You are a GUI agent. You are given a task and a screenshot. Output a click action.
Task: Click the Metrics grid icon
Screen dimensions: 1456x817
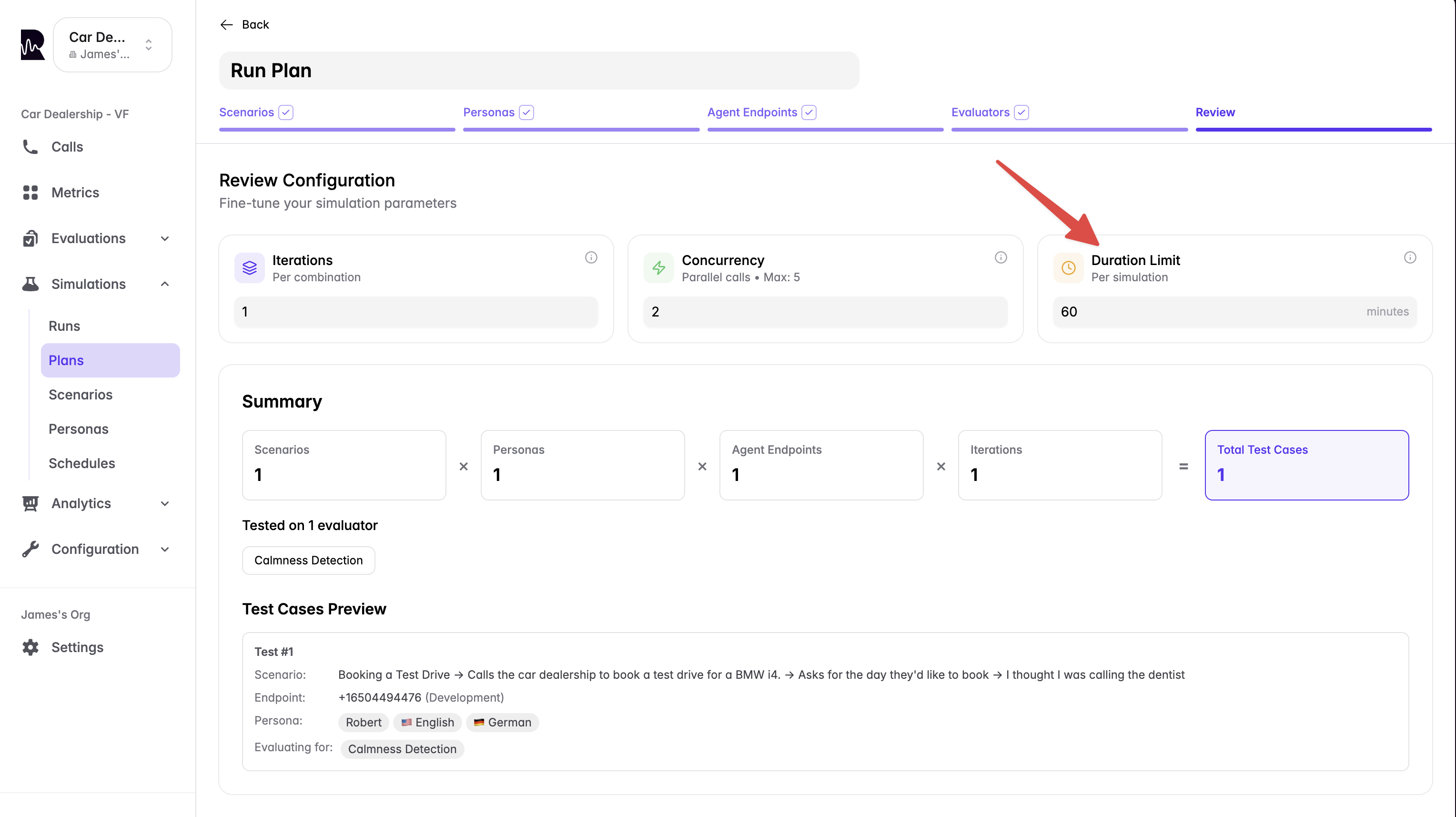pyautogui.click(x=30, y=193)
